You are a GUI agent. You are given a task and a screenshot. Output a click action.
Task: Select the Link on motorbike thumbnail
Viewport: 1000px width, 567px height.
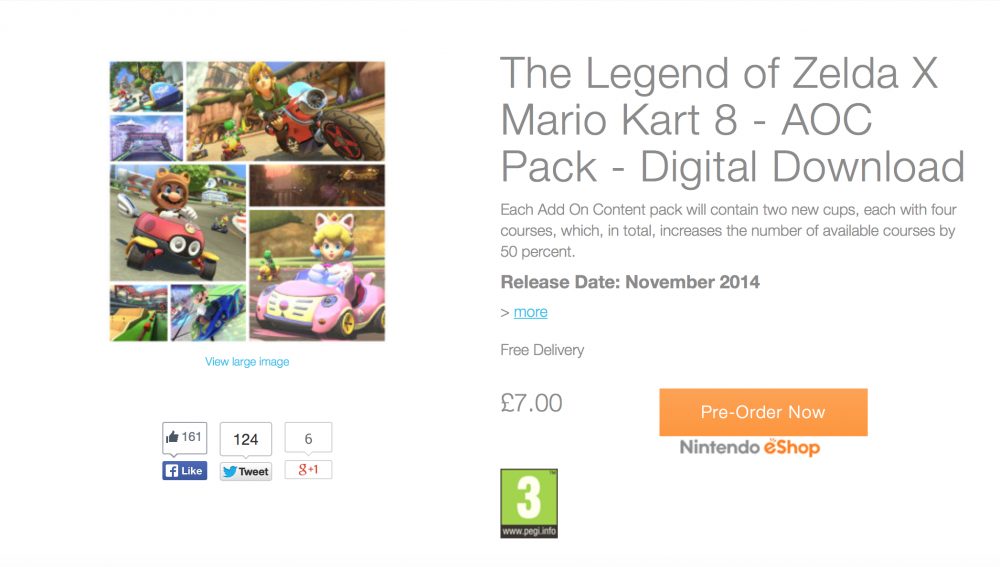click(286, 111)
